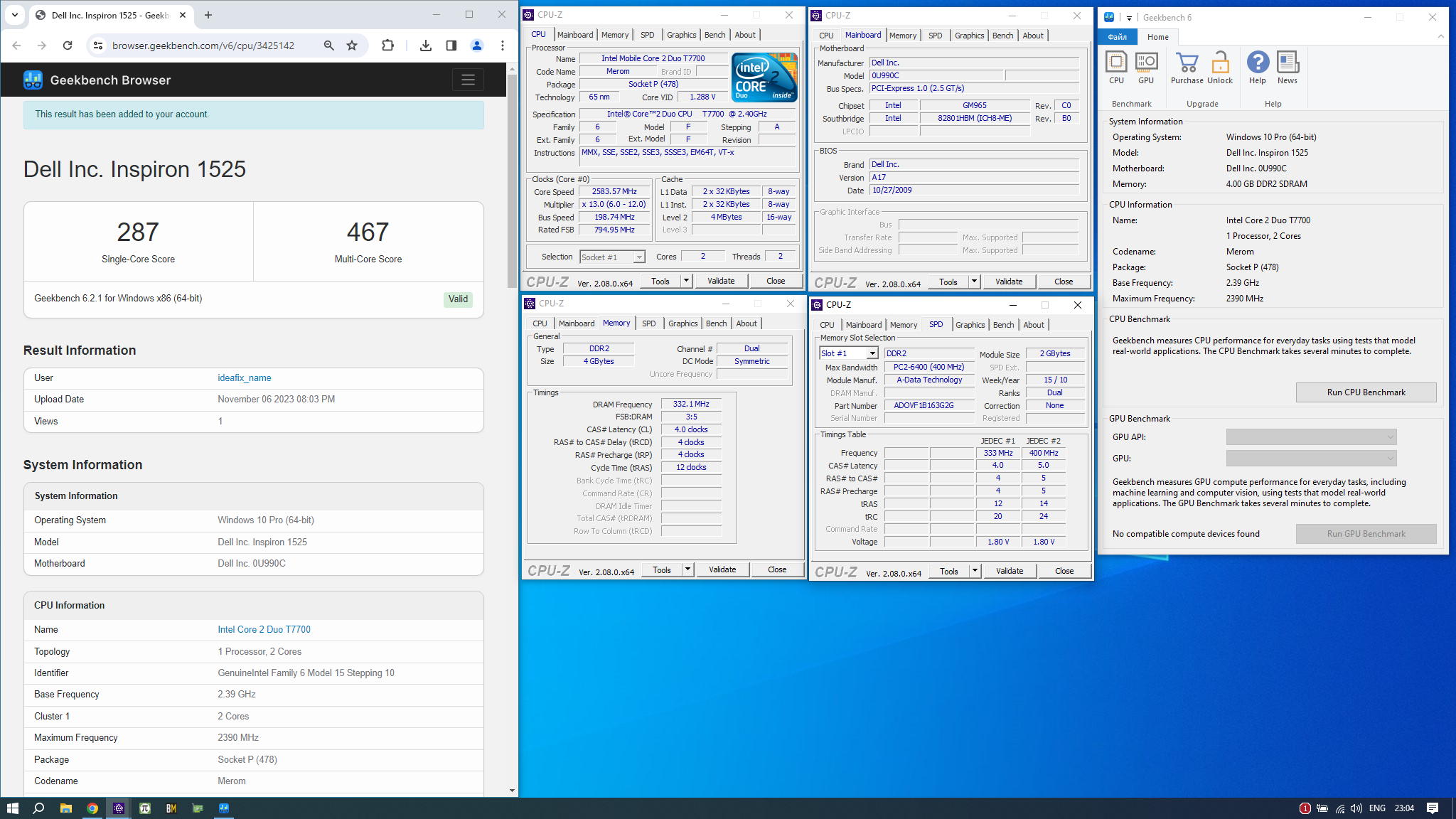
Task: Open the Help question mark icon
Action: pyautogui.click(x=1258, y=68)
